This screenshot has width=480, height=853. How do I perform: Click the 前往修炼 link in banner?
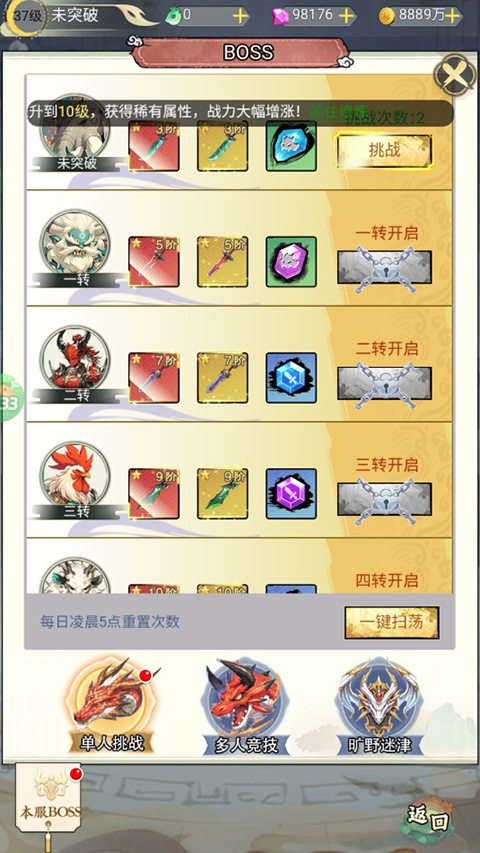(339, 112)
